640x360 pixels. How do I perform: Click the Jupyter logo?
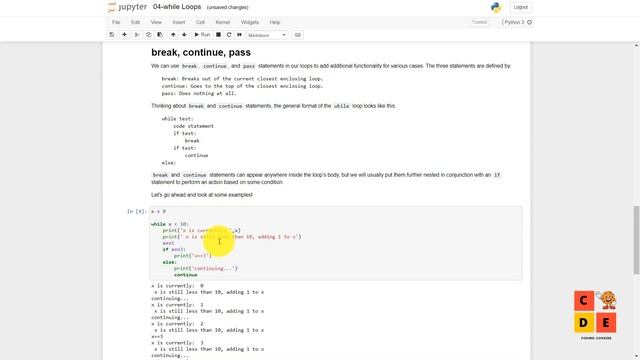(x=127, y=7)
